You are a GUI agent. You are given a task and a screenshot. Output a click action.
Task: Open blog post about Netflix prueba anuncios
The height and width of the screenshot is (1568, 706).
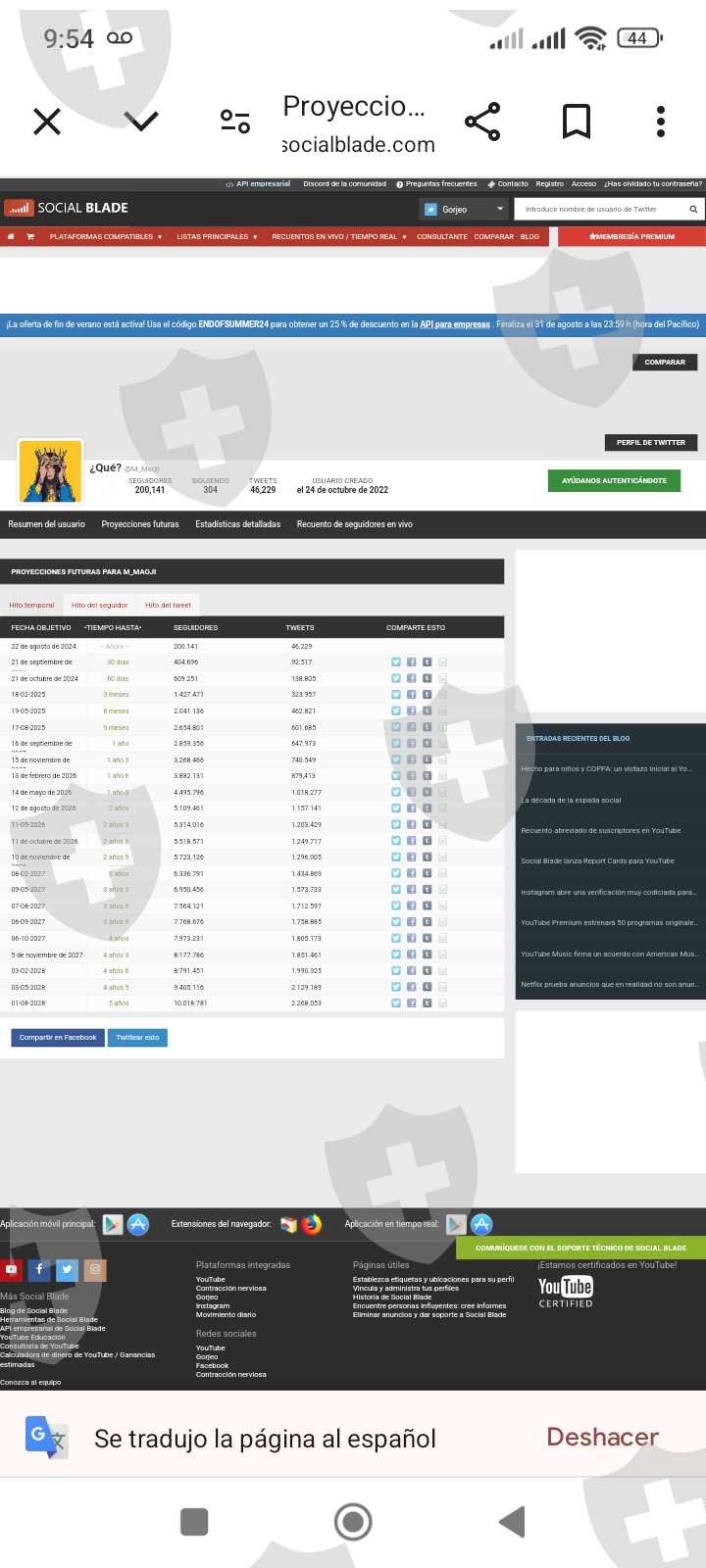coord(610,984)
